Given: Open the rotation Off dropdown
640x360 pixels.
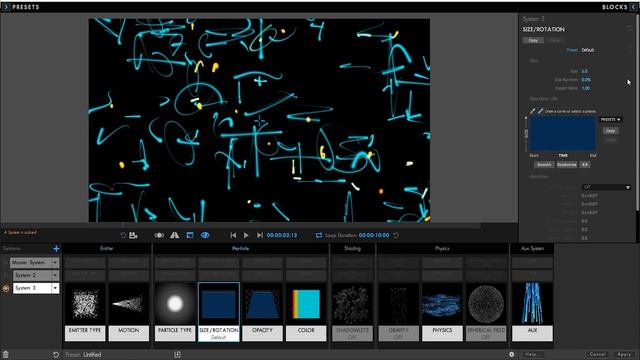Looking at the screenshot, I should (x=607, y=187).
